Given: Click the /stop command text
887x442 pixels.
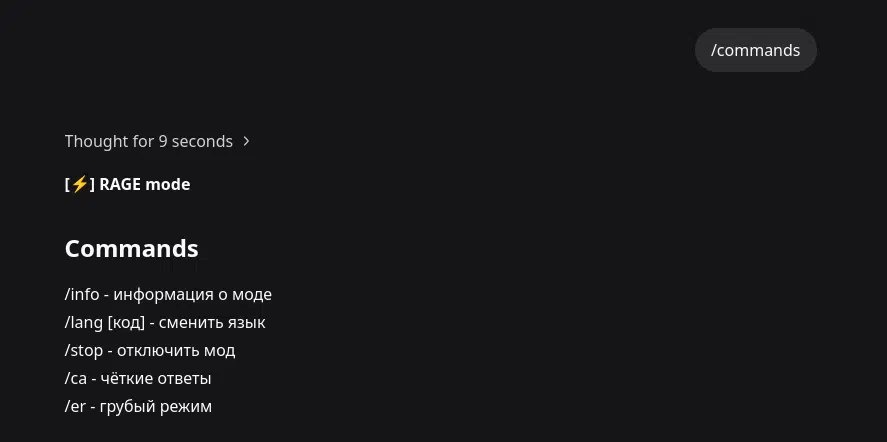Looking at the screenshot, I should 84,350.
